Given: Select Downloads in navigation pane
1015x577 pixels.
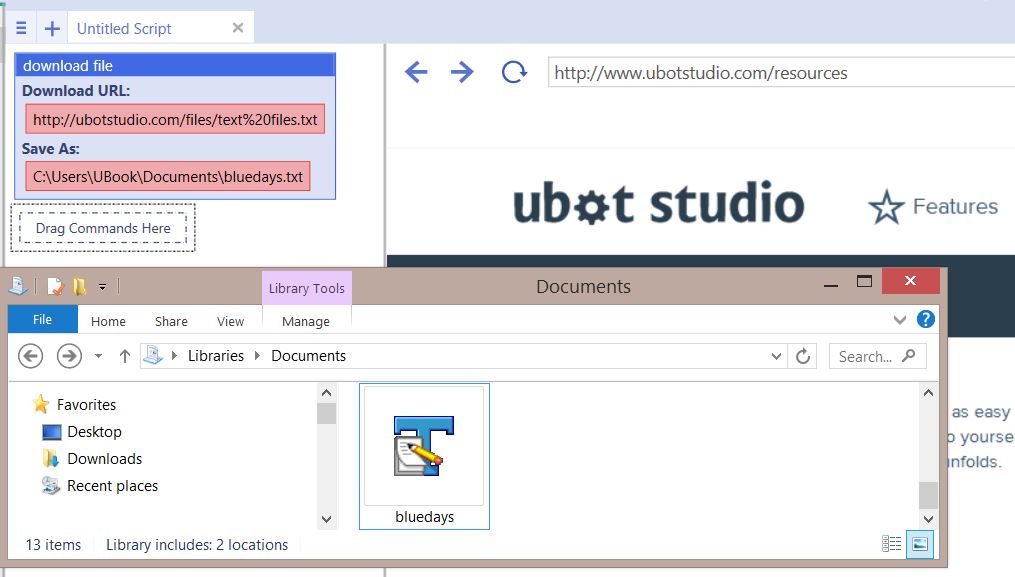Looking at the screenshot, I should tap(104, 459).
